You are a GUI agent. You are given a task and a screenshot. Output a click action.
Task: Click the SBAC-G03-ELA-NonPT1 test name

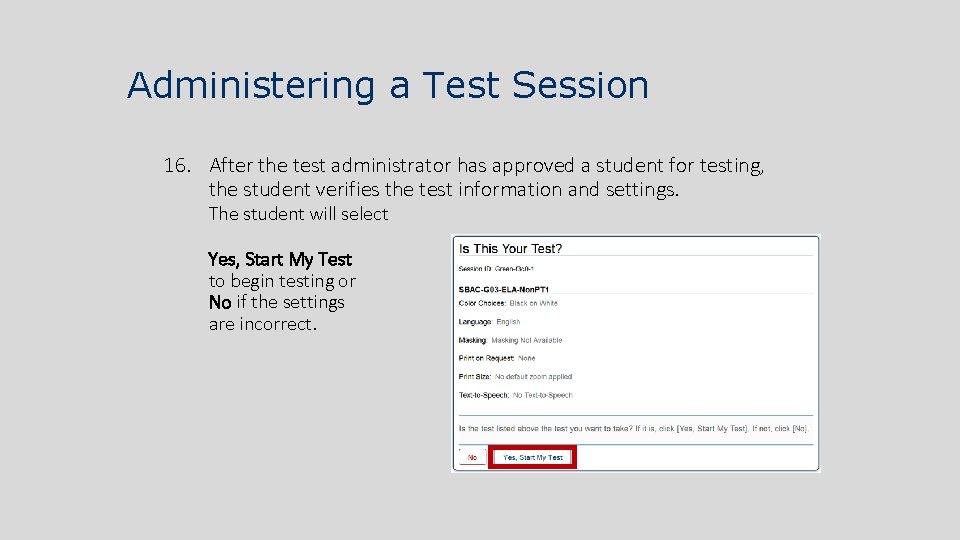[504, 290]
